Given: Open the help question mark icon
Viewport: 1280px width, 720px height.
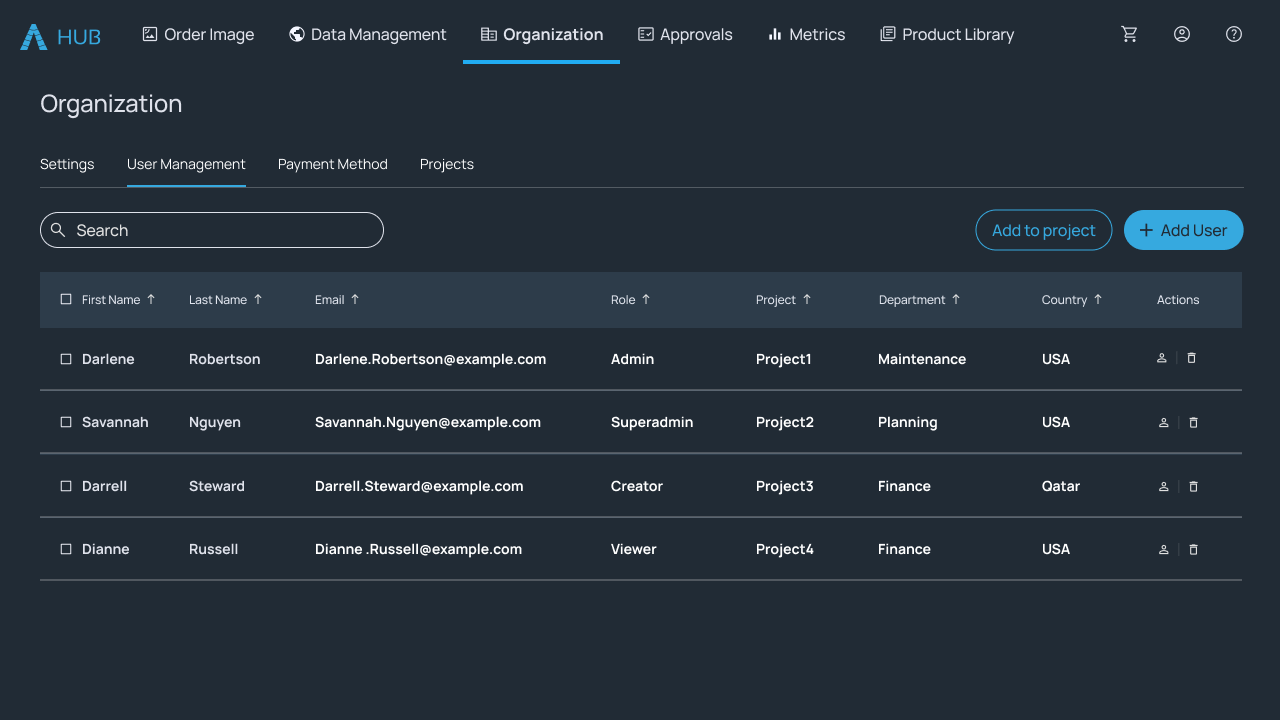Looking at the screenshot, I should pos(1233,33).
